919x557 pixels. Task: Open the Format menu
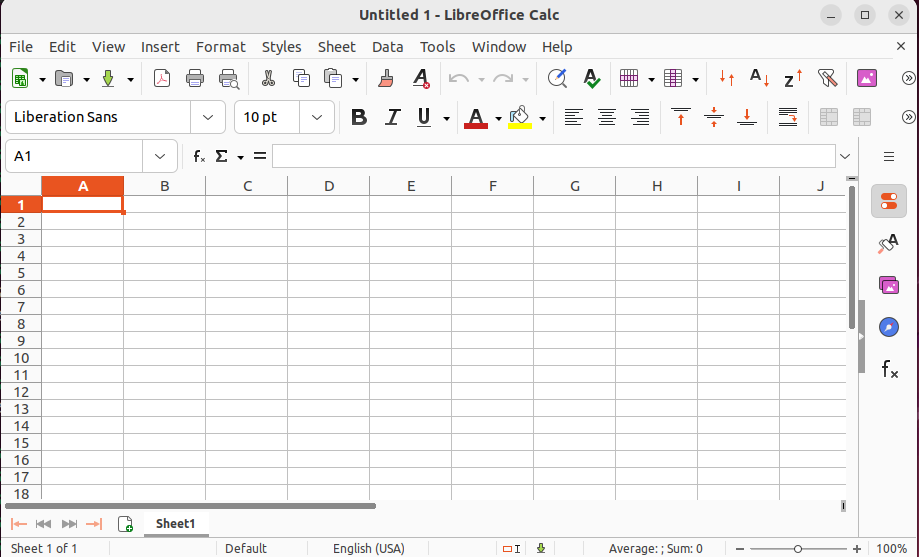(221, 47)
